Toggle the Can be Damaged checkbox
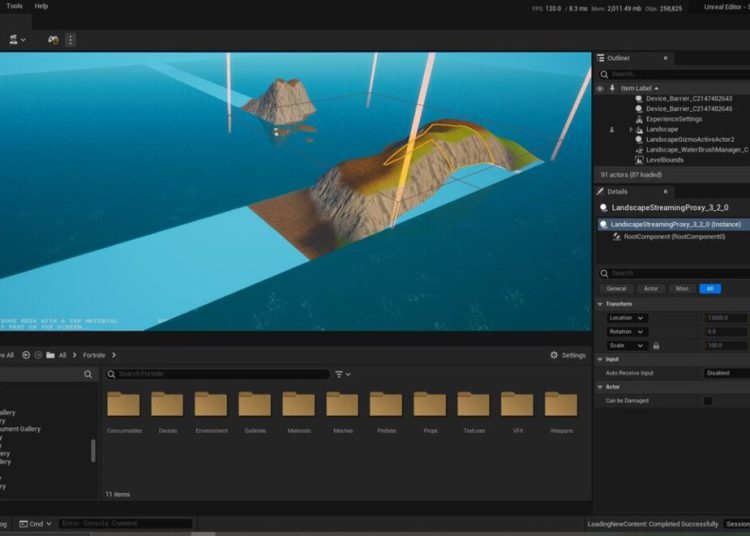The height and width of the screenshot is (536, 750). click(708, 401)
